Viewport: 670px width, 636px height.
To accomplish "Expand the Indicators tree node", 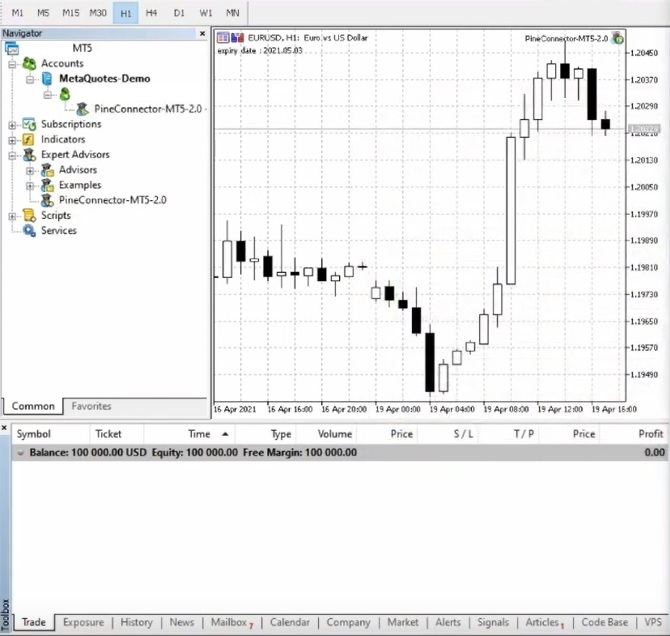I will coord(12,140).
